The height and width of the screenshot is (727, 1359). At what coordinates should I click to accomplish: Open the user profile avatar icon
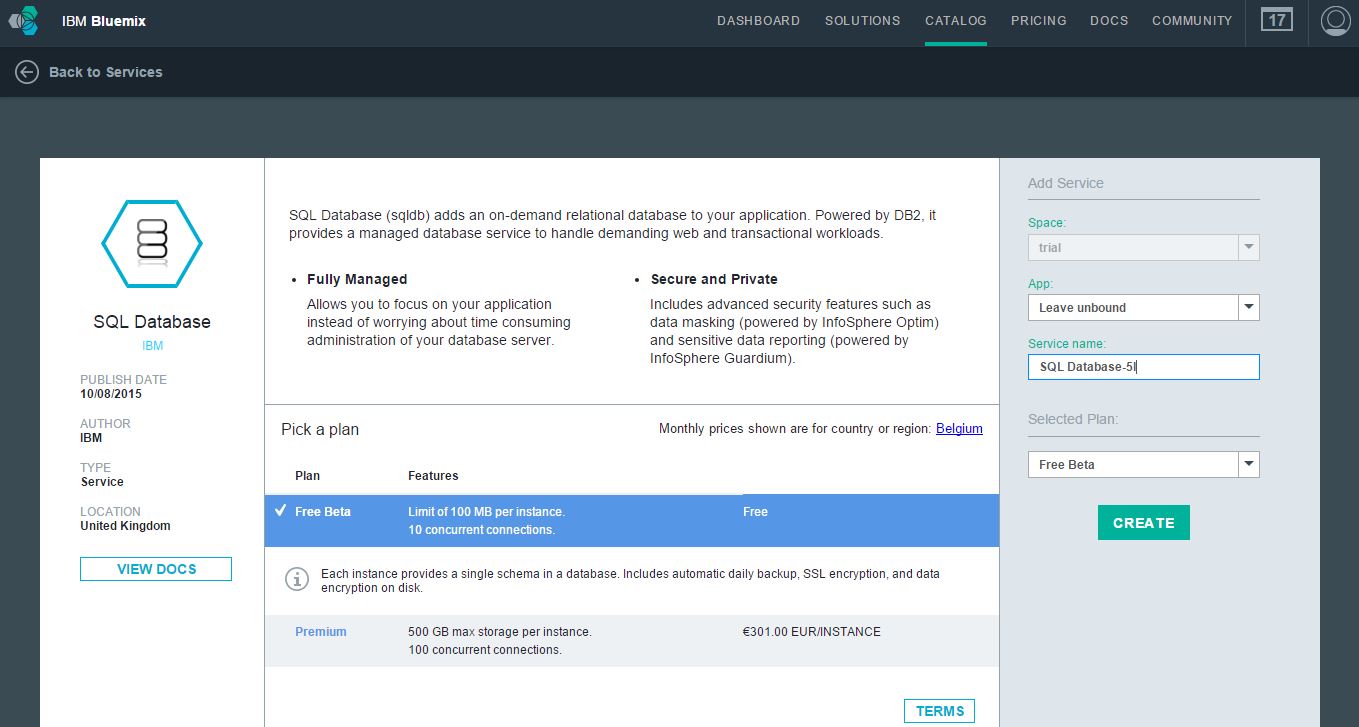(x=1335, y=20)
